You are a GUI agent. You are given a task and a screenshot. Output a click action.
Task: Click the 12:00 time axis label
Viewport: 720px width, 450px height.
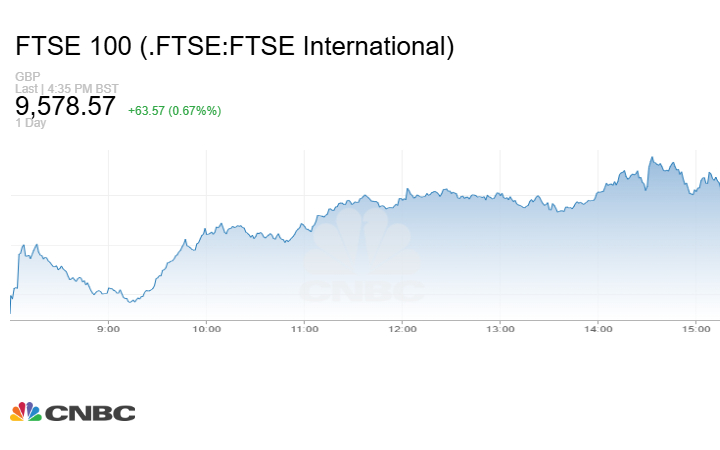coord(402,328)
